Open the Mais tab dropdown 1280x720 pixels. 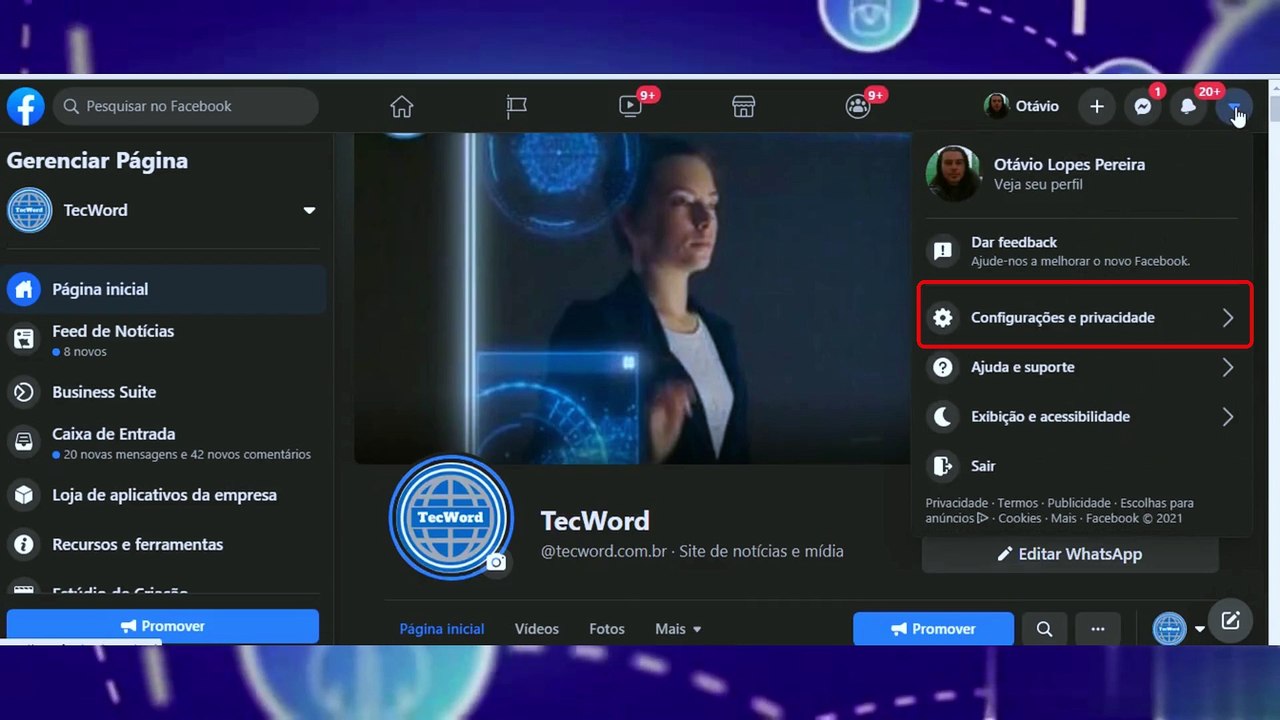[x=678, y=629]
